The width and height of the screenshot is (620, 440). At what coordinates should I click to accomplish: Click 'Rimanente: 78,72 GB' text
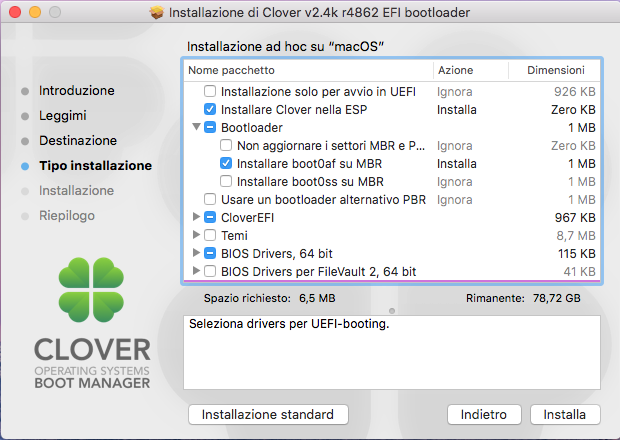coord(523,298)
